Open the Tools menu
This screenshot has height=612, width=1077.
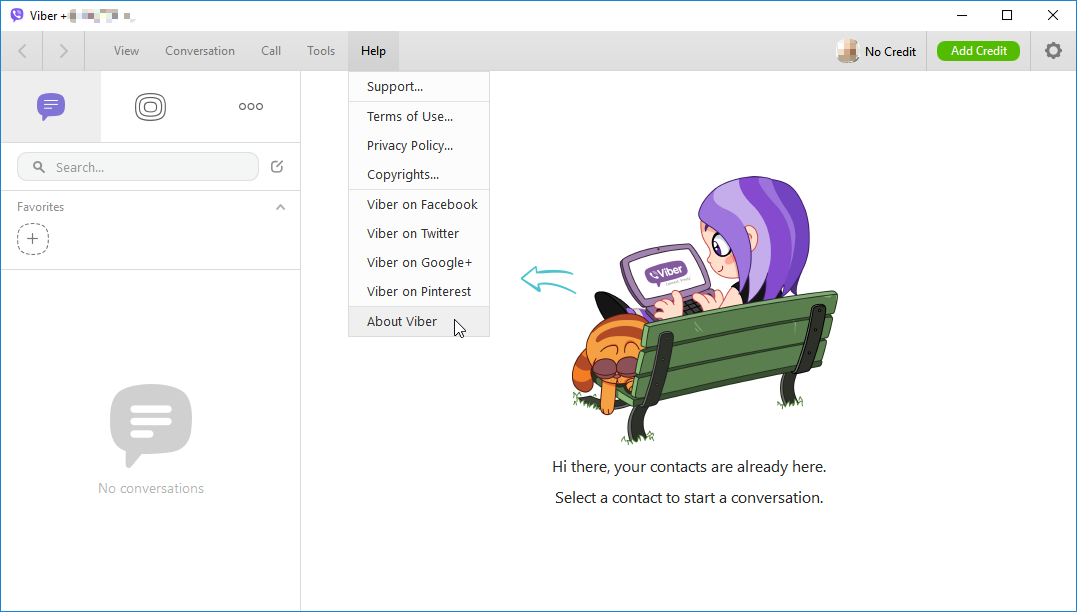click(321, 51)
